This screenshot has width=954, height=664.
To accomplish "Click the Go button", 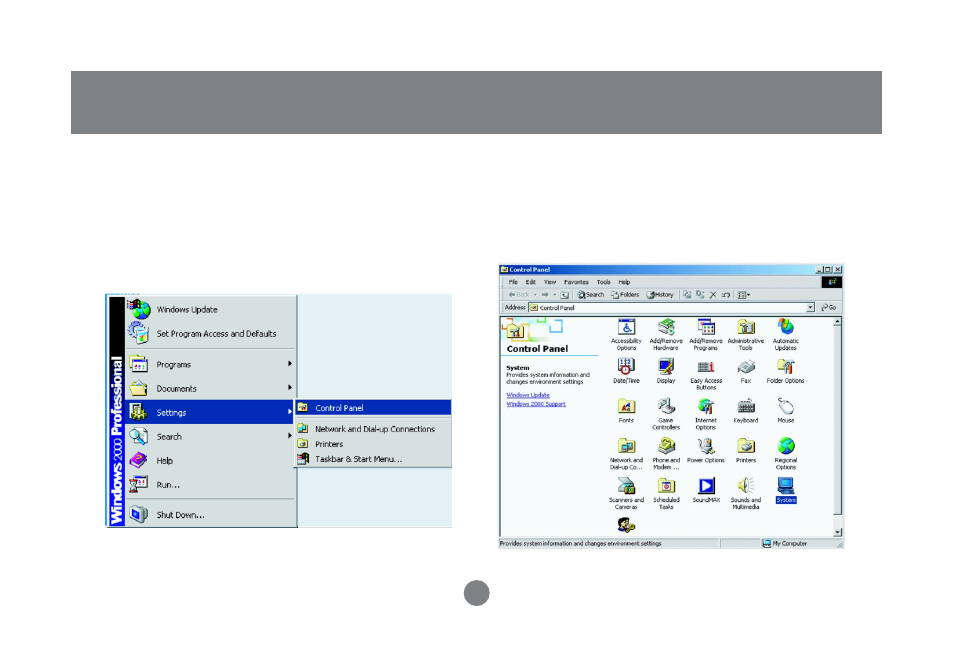I will pyautogui.click(x=829, y=308).
